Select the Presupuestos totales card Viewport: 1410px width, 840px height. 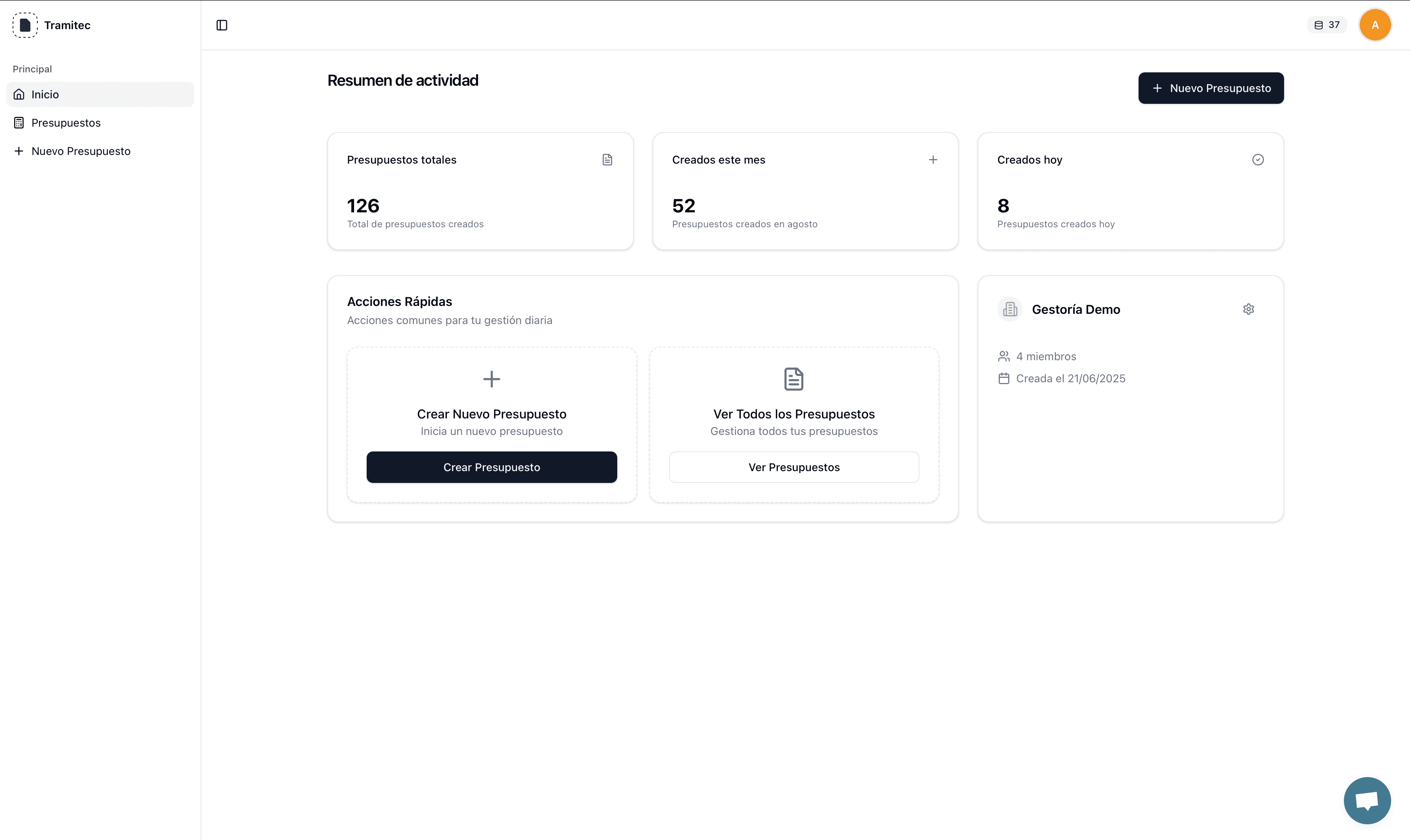coord(480,192)
